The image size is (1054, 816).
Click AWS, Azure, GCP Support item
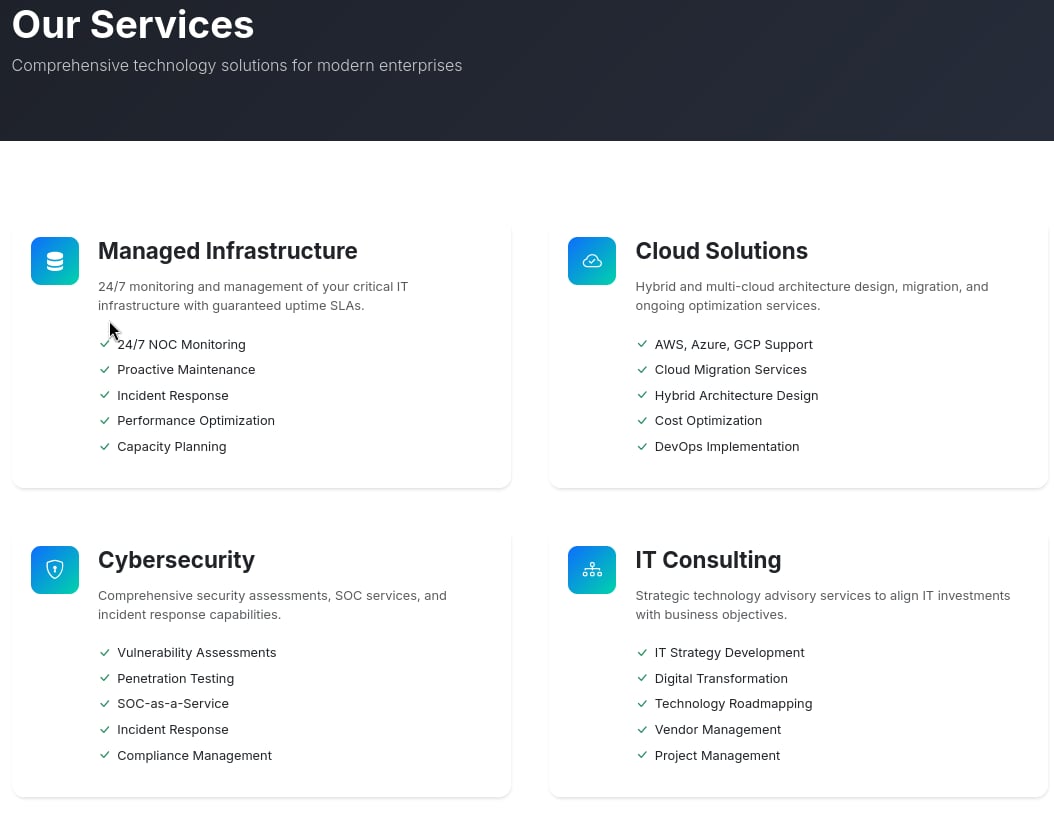pyautogui.click(x=733, y=345)
